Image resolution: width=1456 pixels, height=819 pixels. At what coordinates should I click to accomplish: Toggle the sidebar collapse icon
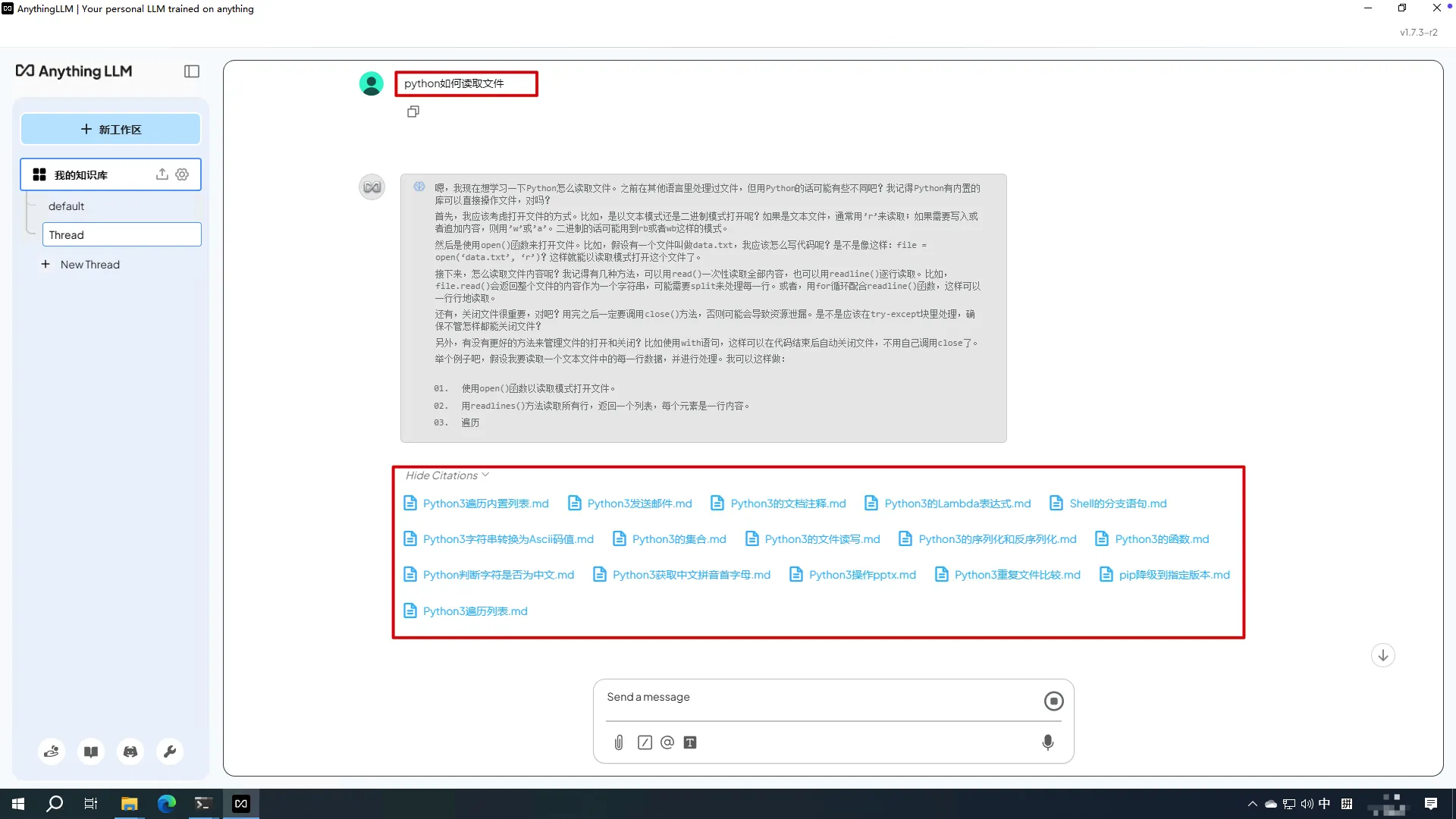[x=192, y=71]
